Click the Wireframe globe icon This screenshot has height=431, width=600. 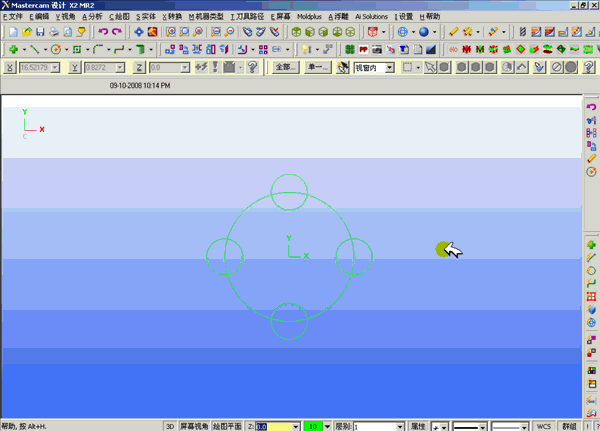coord(403,32)
